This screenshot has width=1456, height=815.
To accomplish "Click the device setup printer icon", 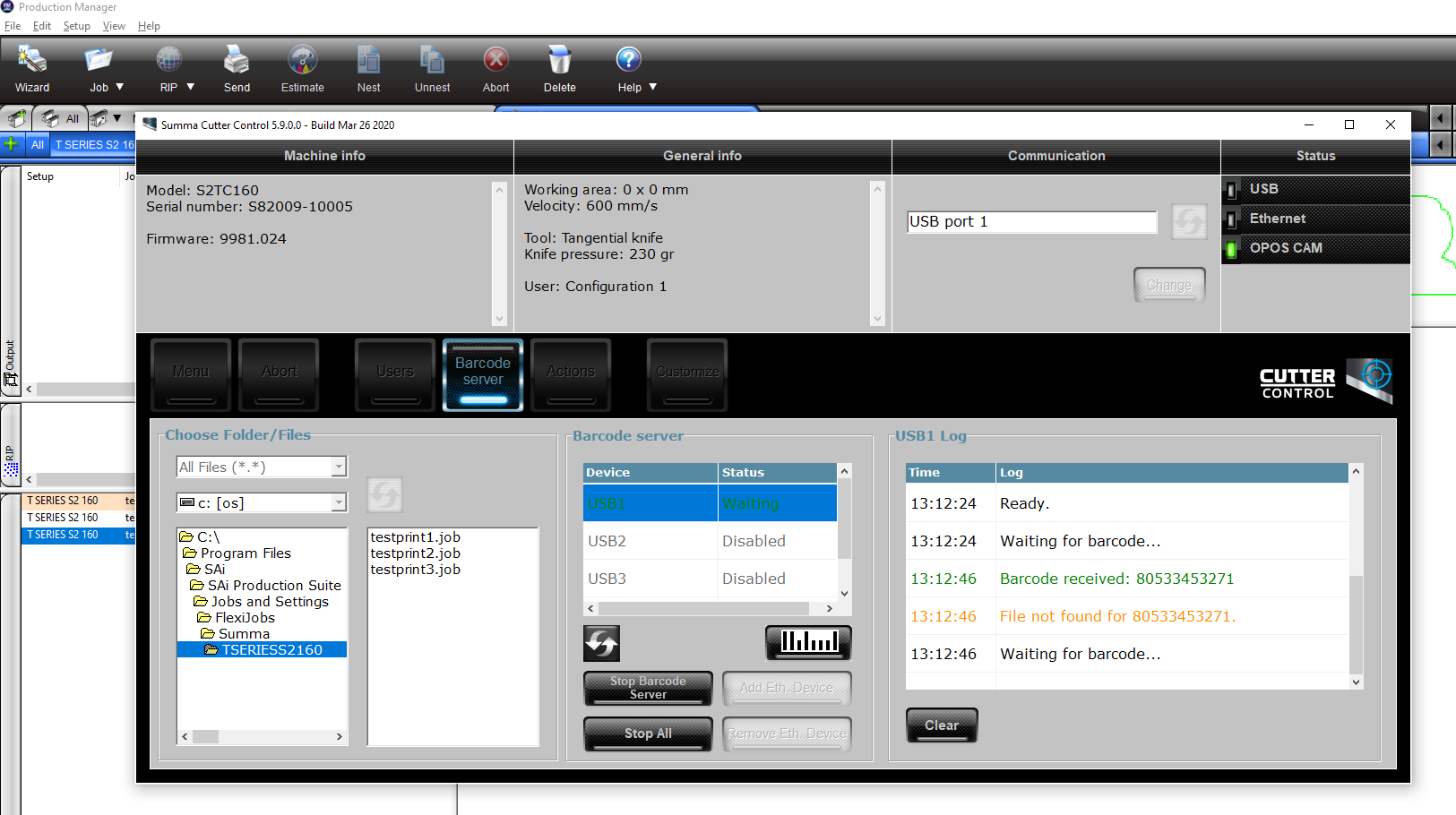I will click(x=99, y=118).
